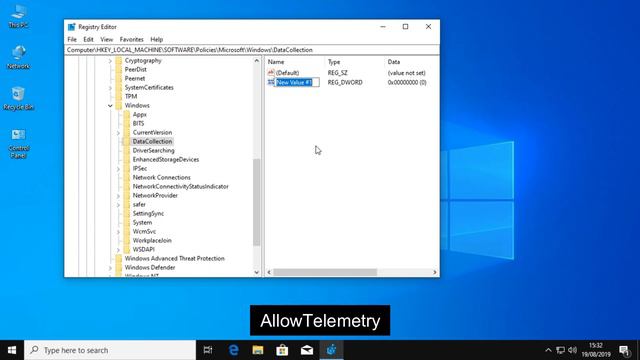This screenshot has height=360, width=640.
Task: Expand the Windows Defender key
Action: (x=110, y=268)
